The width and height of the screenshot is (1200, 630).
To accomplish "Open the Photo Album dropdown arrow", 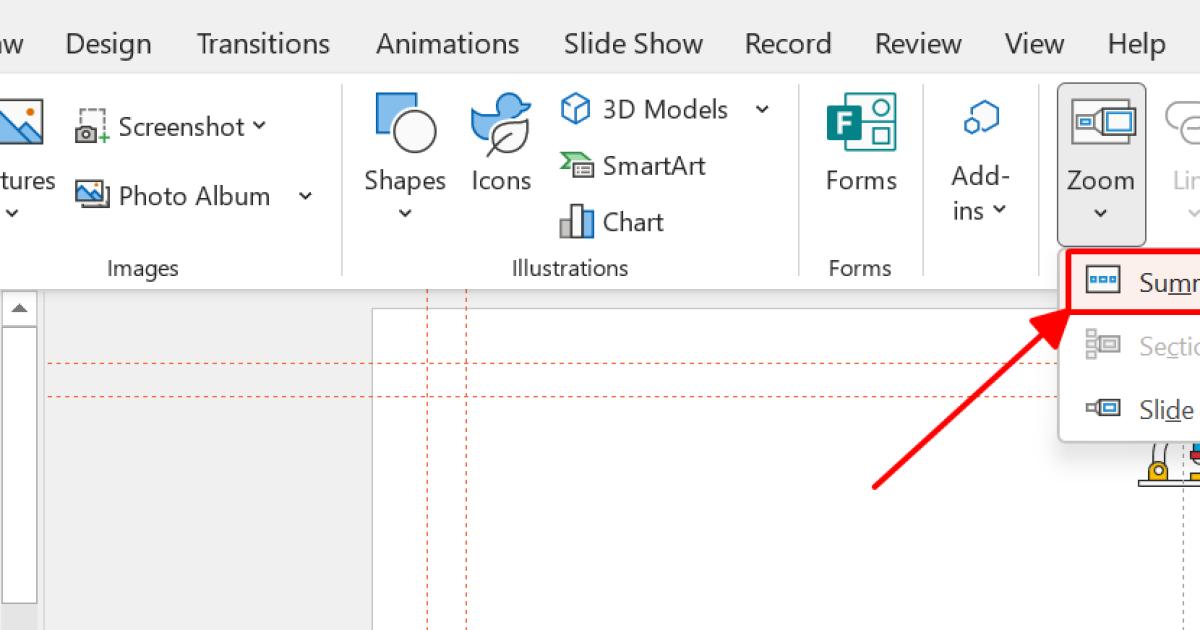I will [305, 196].
